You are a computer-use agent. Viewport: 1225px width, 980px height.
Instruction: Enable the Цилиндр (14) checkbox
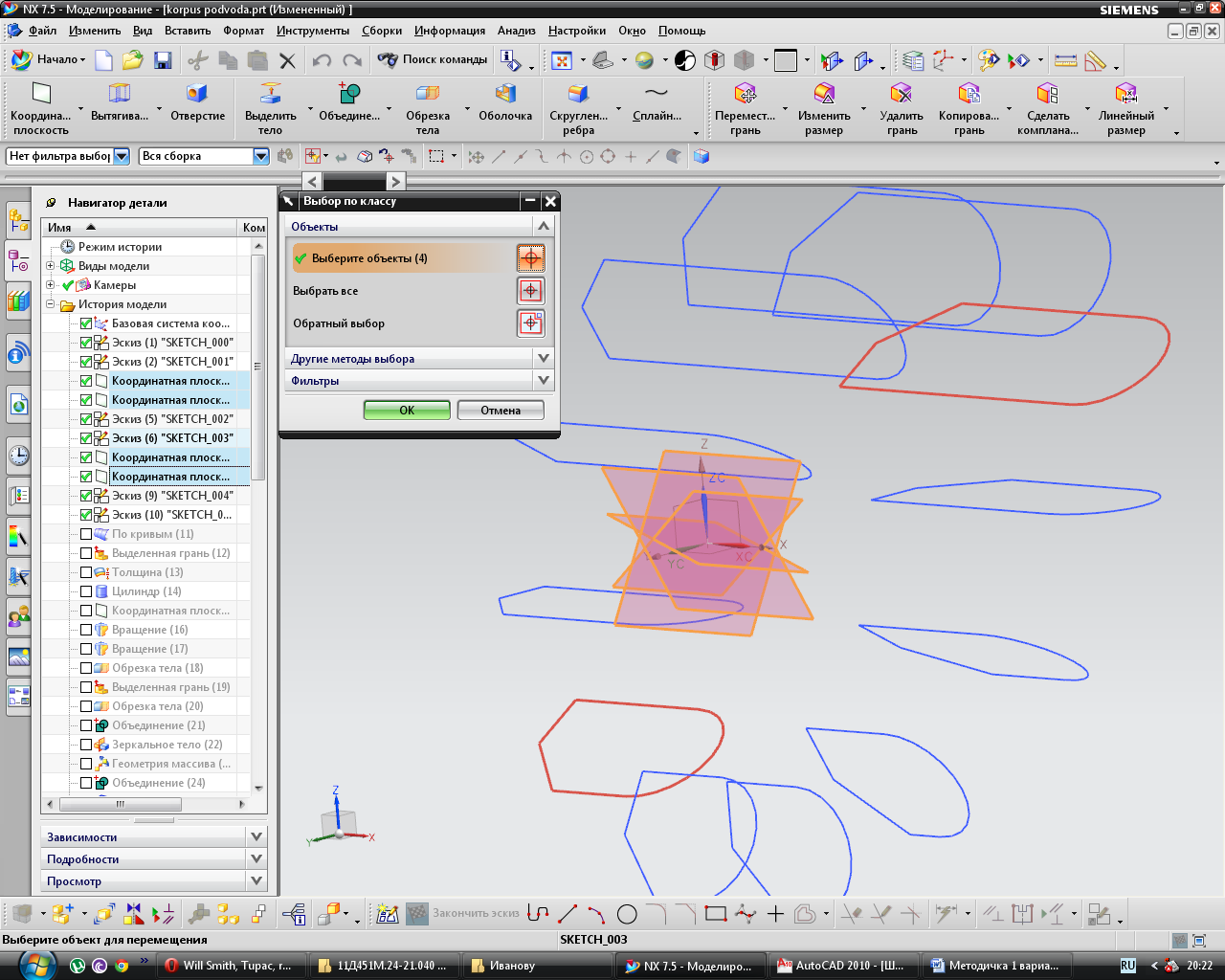(x=86, y=591)
